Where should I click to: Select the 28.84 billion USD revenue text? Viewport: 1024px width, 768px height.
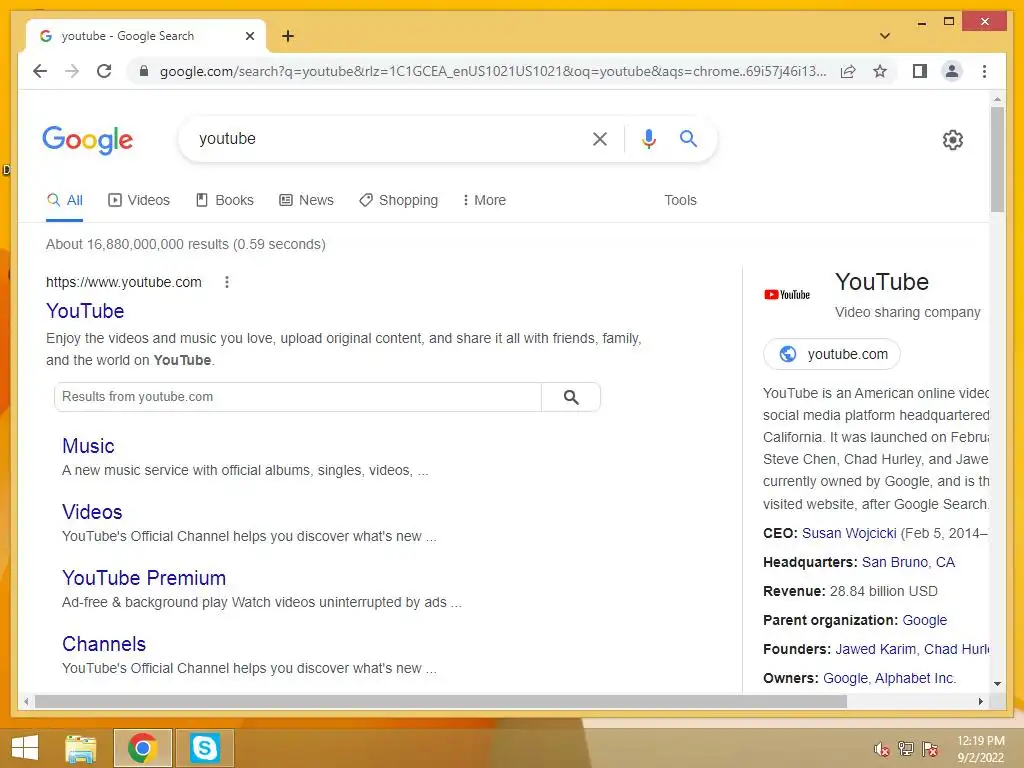coord(884,592)
